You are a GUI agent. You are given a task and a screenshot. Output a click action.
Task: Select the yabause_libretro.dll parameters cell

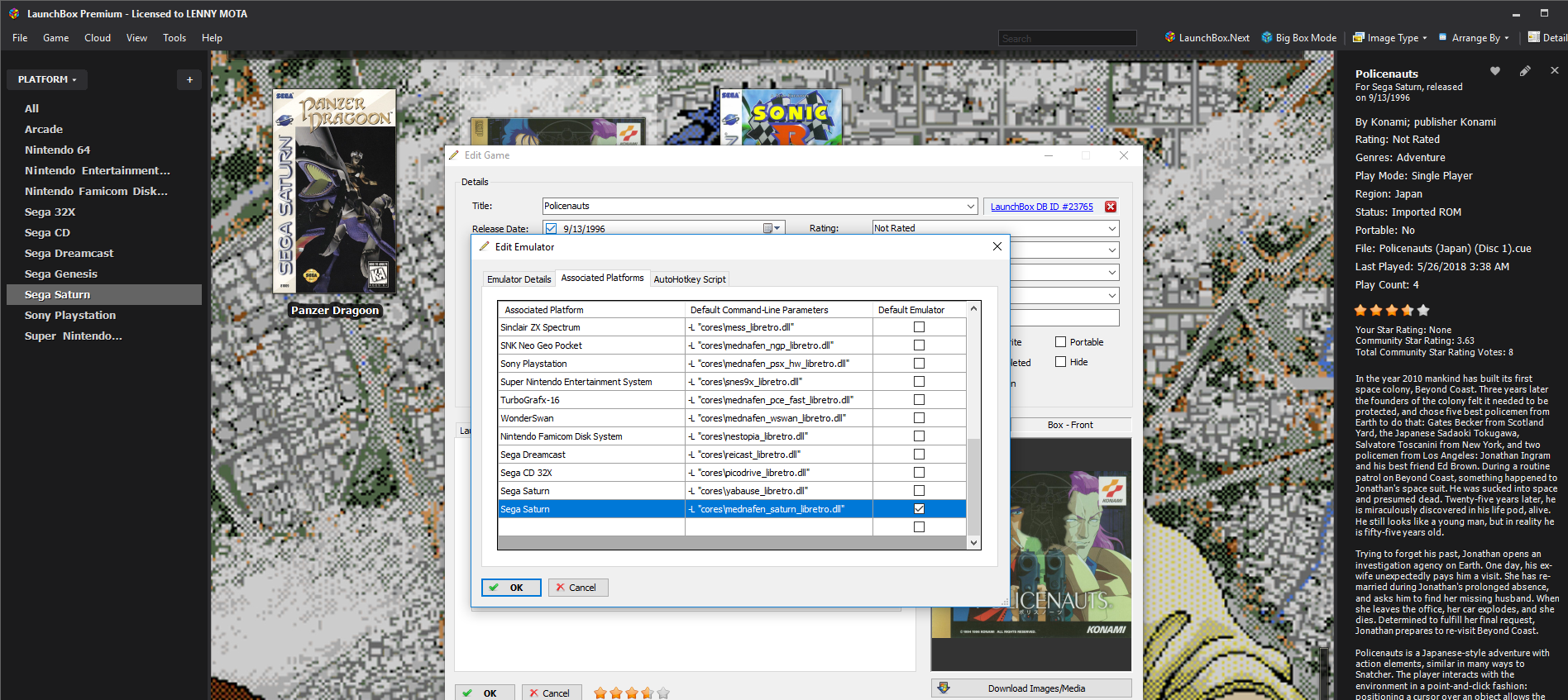pos(779,491)
